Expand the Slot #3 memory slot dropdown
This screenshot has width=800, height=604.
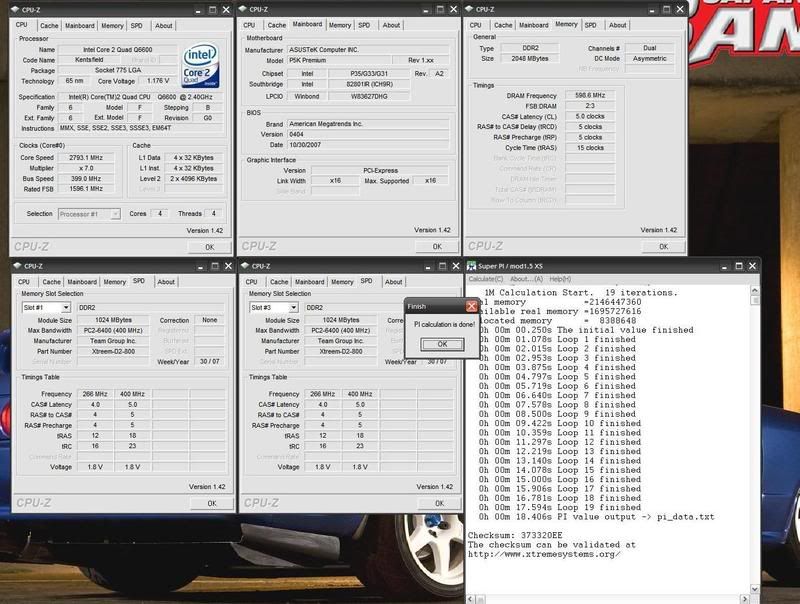274,308
